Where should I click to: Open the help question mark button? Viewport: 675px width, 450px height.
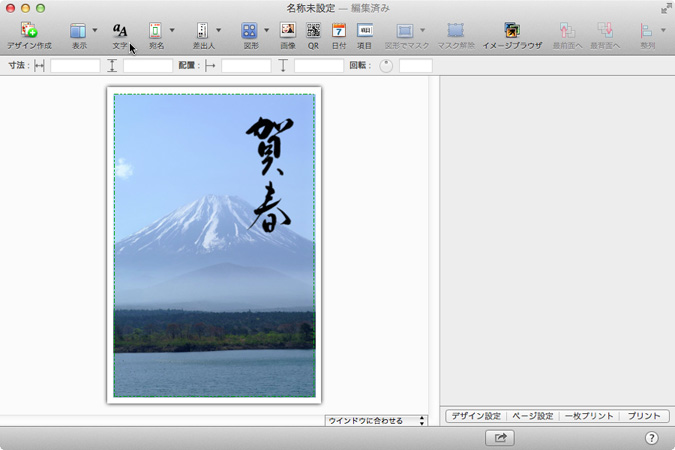tap(651, 438)
